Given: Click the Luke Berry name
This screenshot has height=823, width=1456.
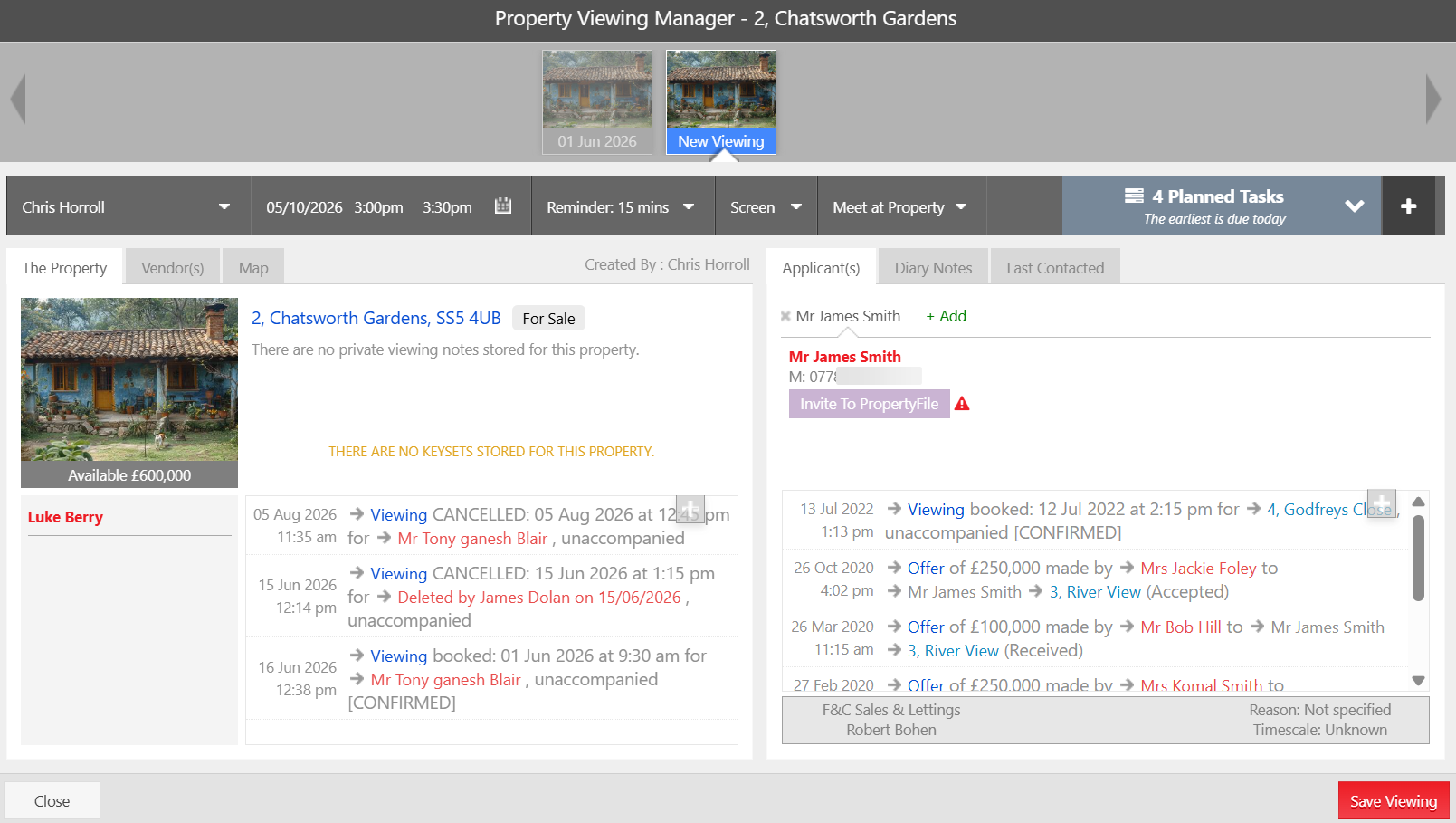Looking at the screenshot, I should pos(65,517).
